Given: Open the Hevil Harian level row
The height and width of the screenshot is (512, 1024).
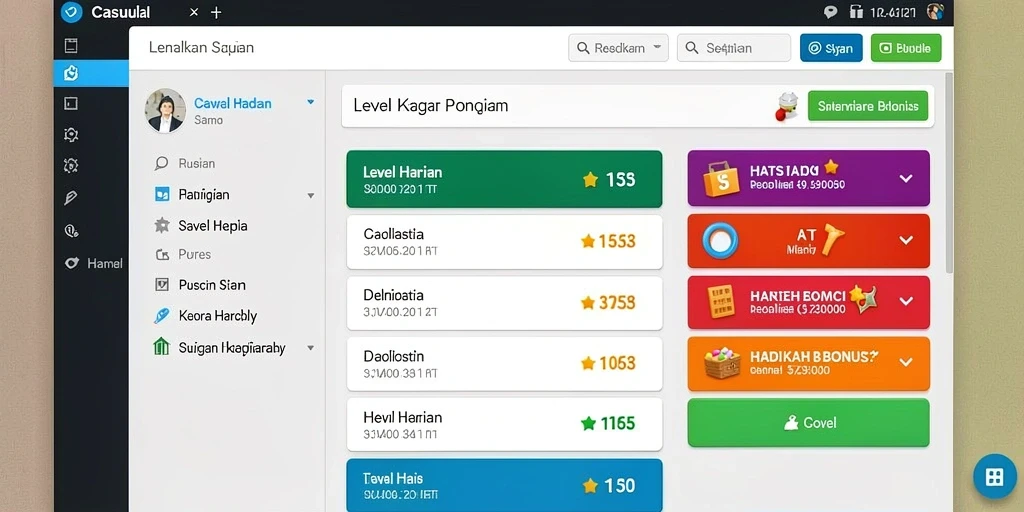Looking at the screenshot, I should (504, 424).
